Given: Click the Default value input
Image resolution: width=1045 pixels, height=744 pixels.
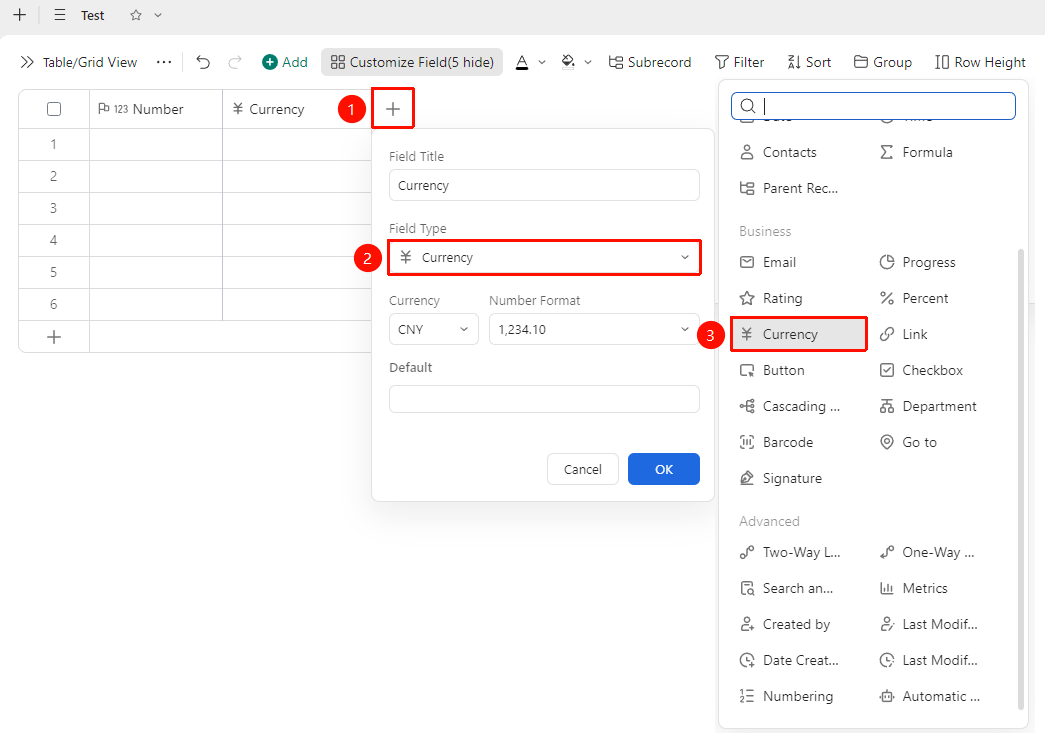Looking at the screenshot, I should (544, 399).
